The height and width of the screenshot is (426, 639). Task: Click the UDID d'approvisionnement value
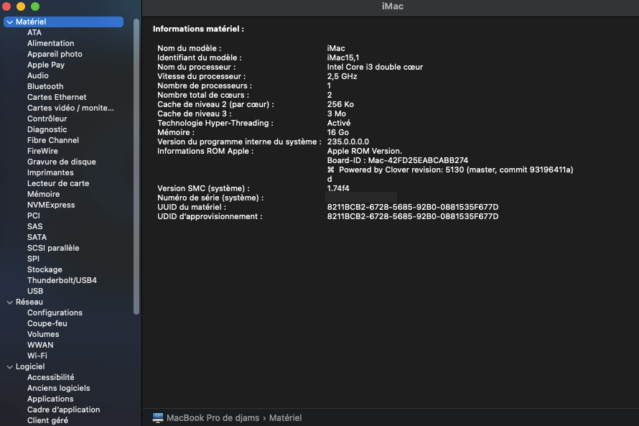tap(412, 216)
